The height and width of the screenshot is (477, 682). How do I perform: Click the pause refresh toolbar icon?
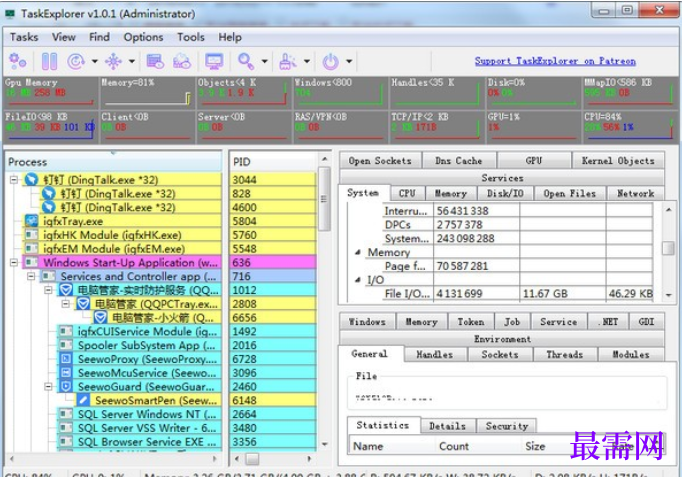pyautogui.click(x=49, y=61)
